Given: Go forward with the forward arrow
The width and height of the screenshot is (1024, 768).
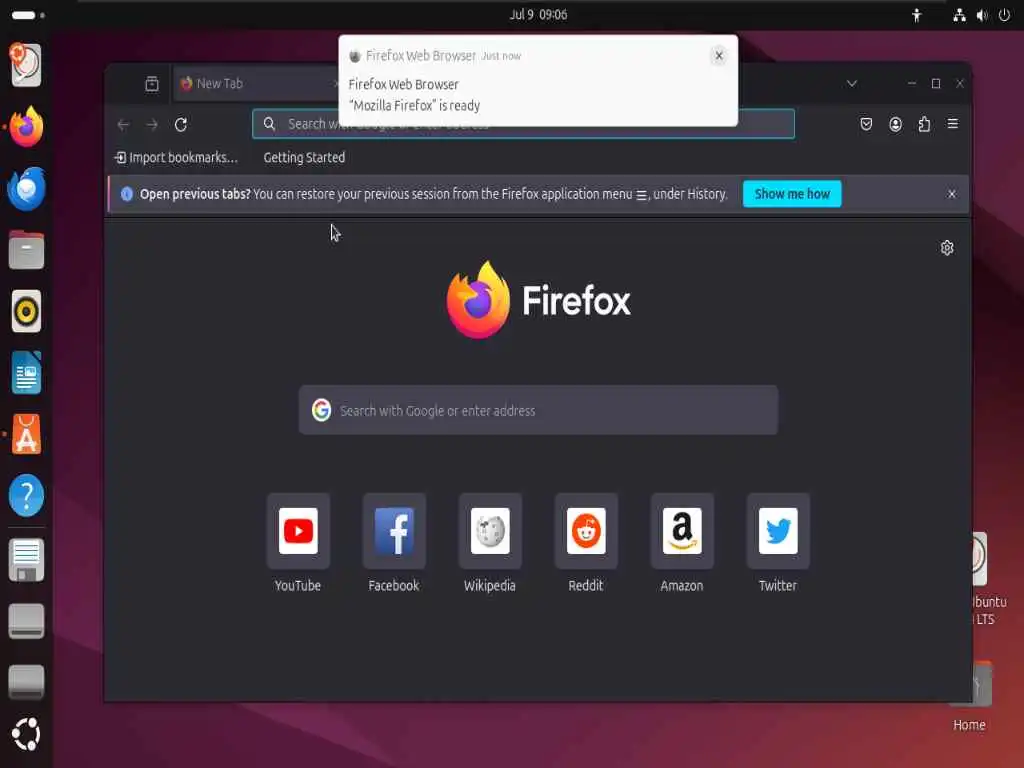Looking at the screenshot, I should [152, 124].
